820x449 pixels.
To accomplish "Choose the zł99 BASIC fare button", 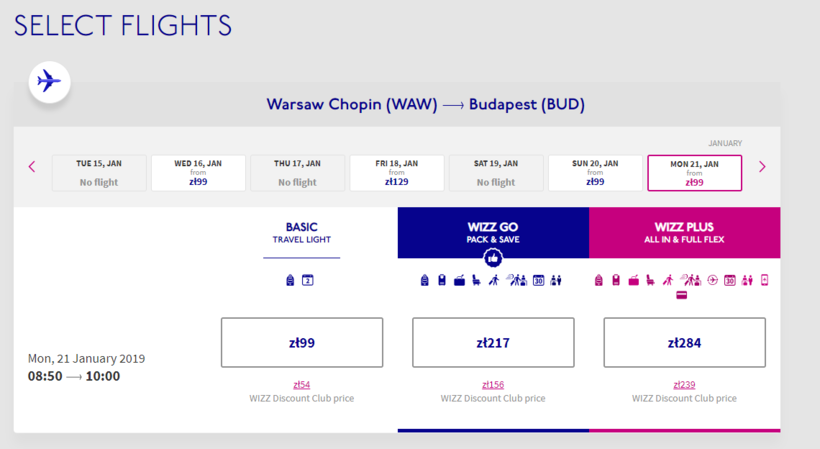I will pyautogui.click(x=302, y=342).
